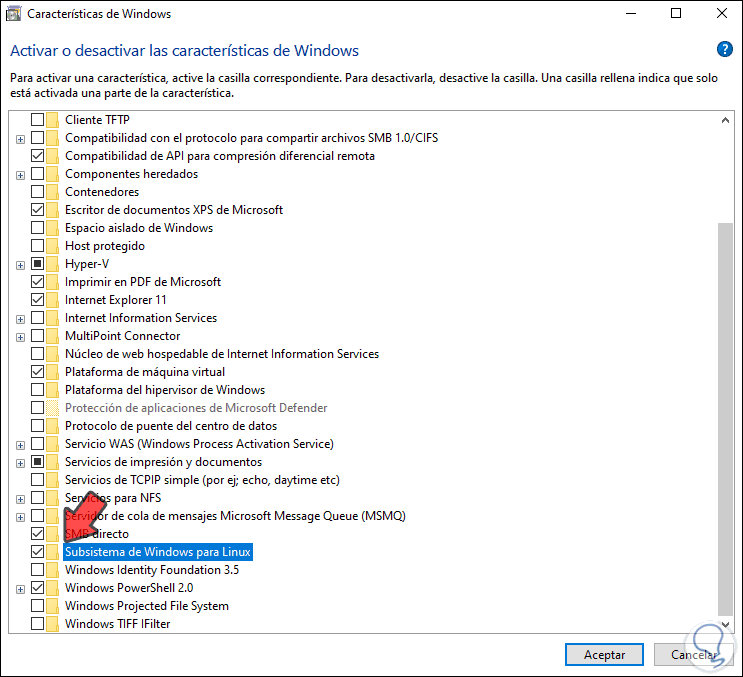
Task: Click the folder icon next to Cliente TFTP
Action: click(53, 120)
